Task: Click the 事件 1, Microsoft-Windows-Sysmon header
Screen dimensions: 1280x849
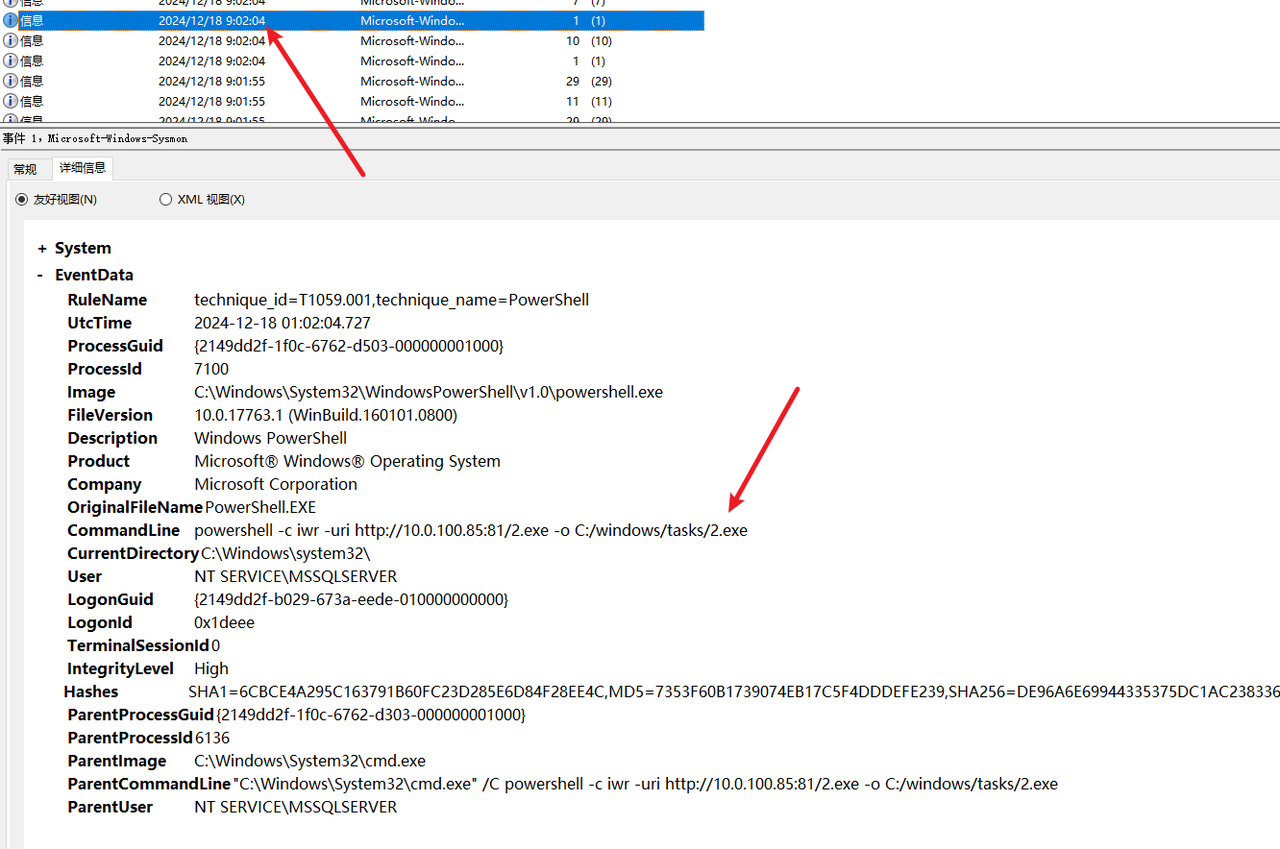Action: tap(95, 138)
